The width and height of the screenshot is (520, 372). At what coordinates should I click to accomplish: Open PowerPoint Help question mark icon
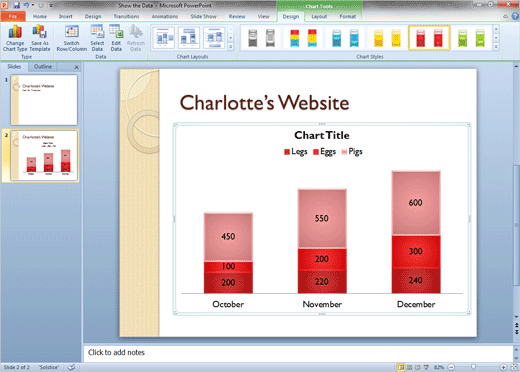[x=515, y=16]
